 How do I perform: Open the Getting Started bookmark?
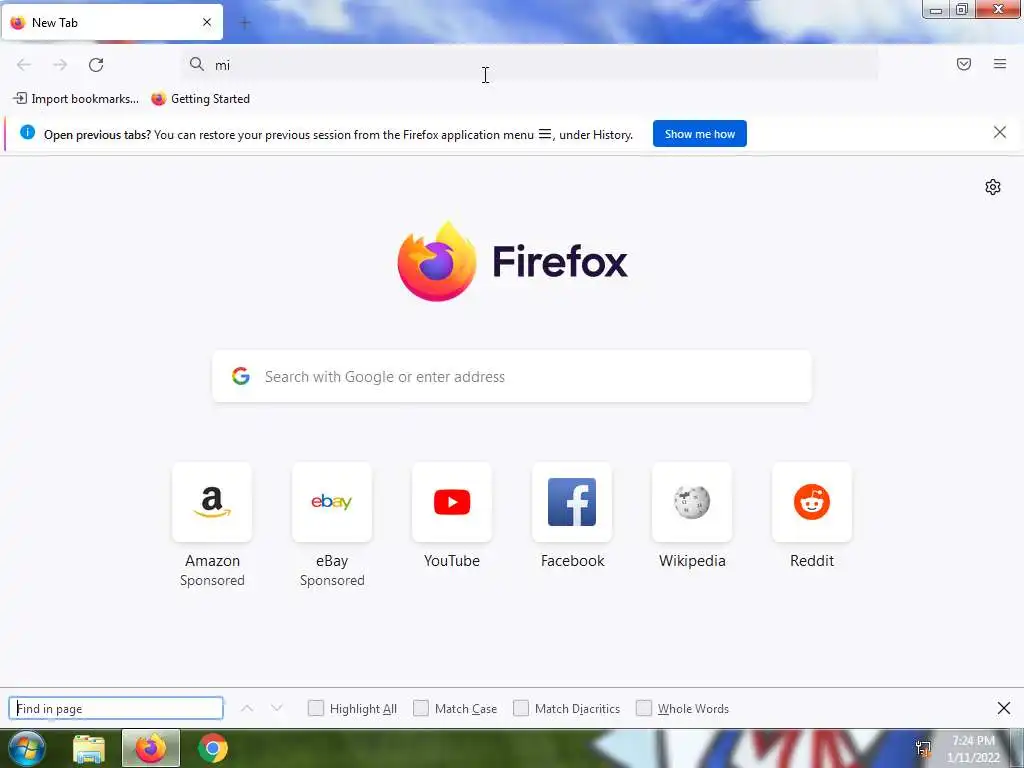tap(200, 99)
